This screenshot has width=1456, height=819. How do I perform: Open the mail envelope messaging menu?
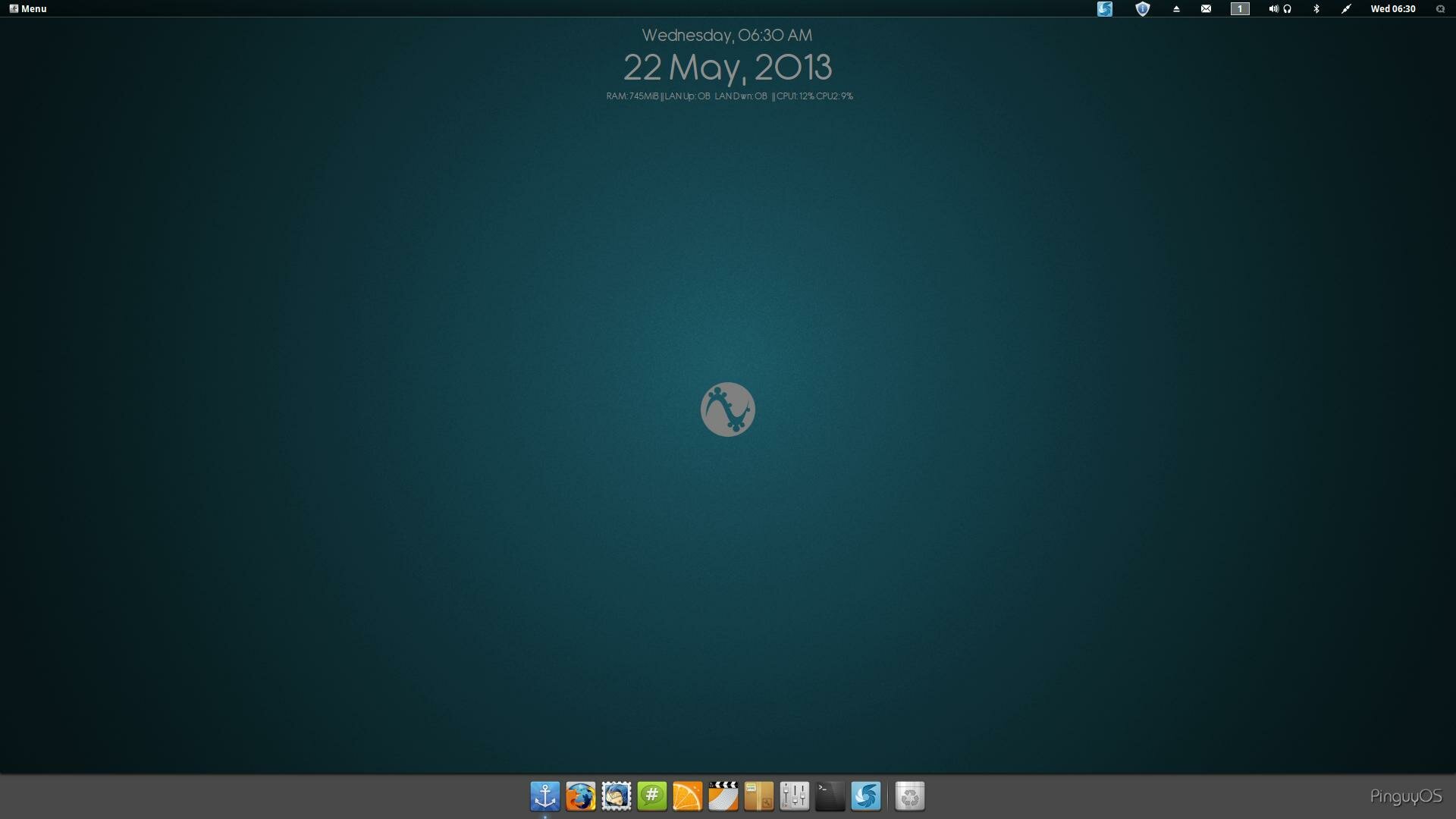[1206, 8]
